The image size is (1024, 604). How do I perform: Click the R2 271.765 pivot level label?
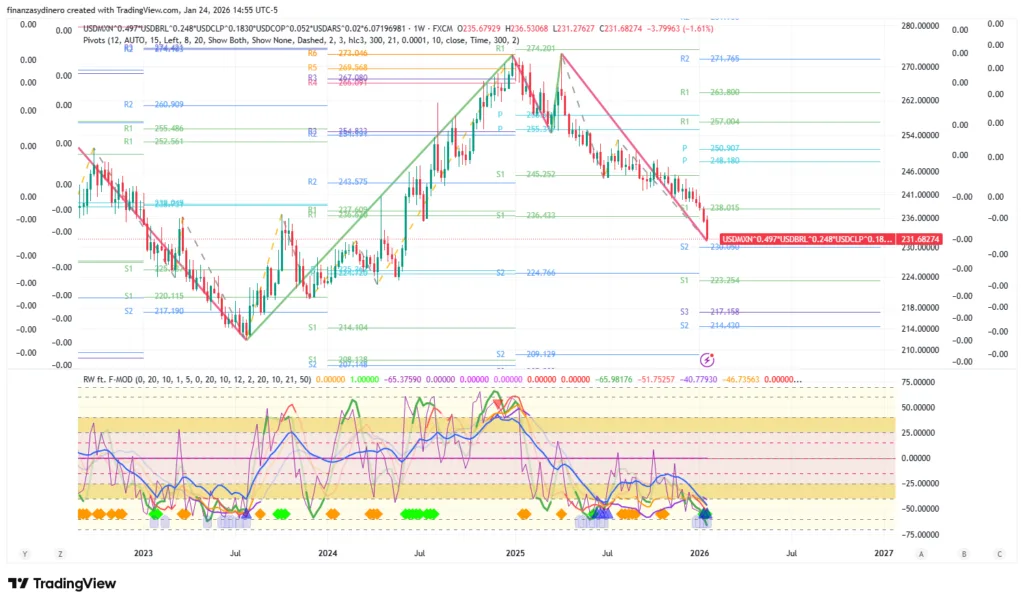pos(716,60)
